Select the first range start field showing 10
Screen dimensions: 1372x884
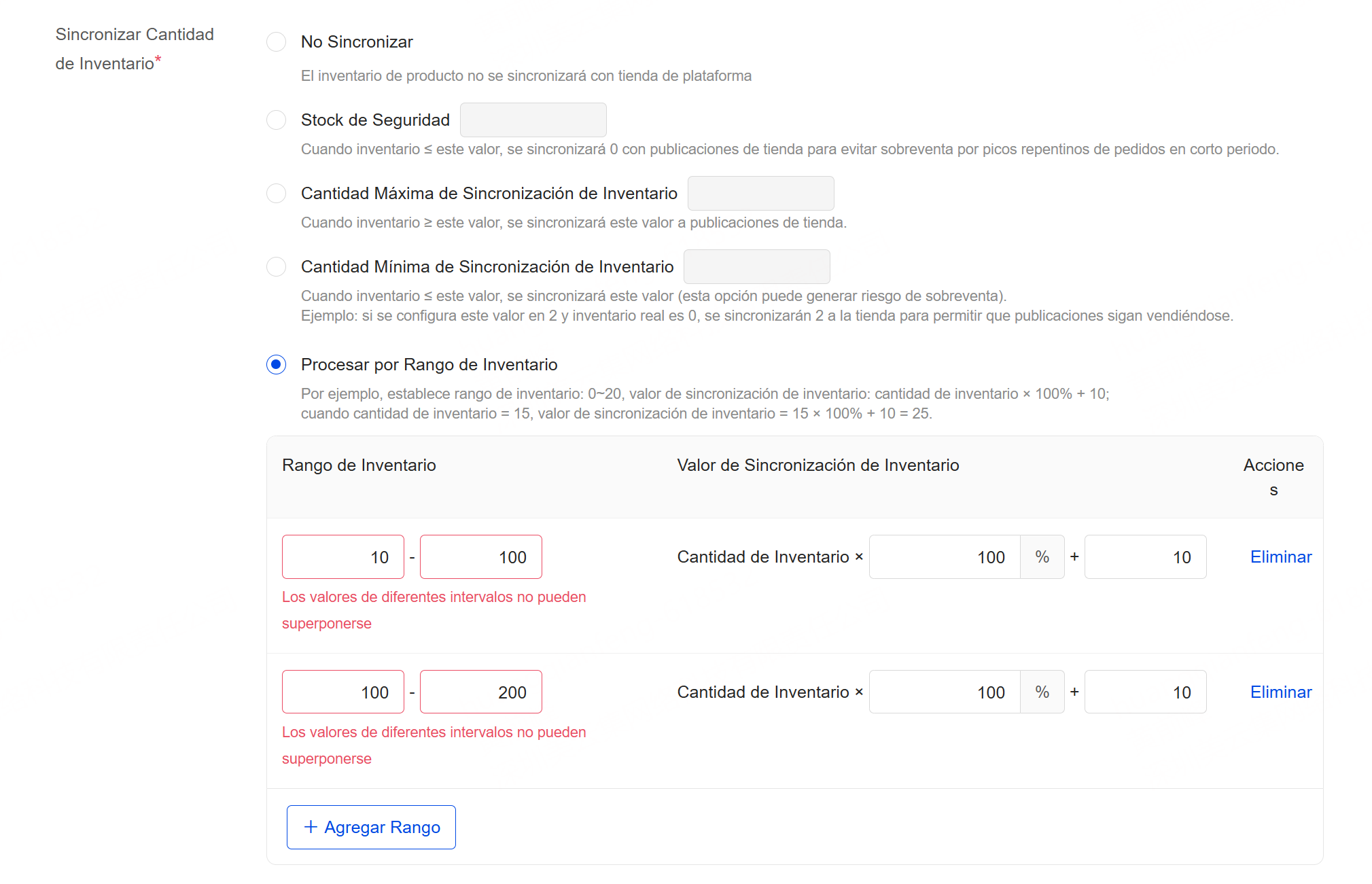coord(342,556)
